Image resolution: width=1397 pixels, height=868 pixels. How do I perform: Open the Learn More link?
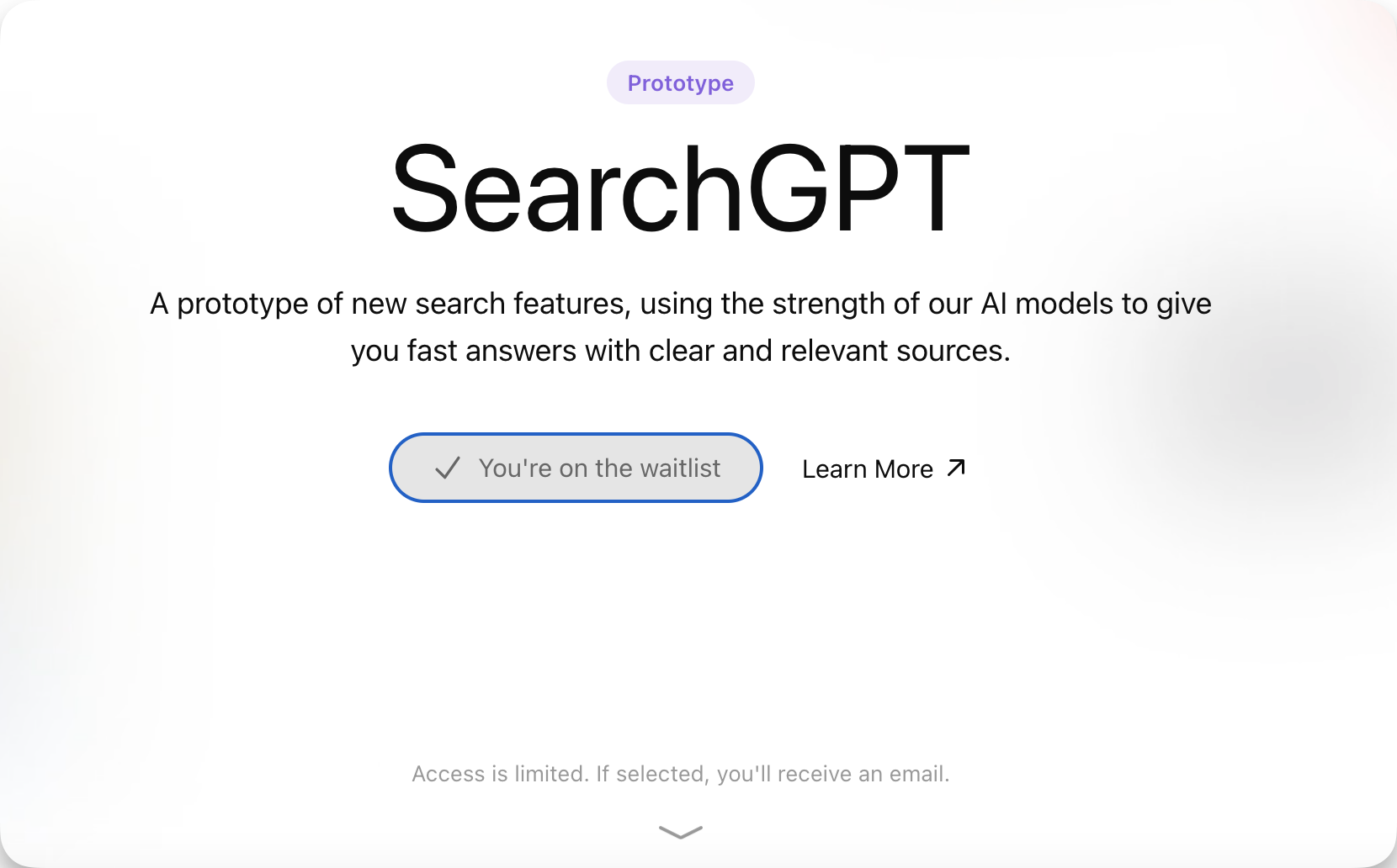pos(867,468)
